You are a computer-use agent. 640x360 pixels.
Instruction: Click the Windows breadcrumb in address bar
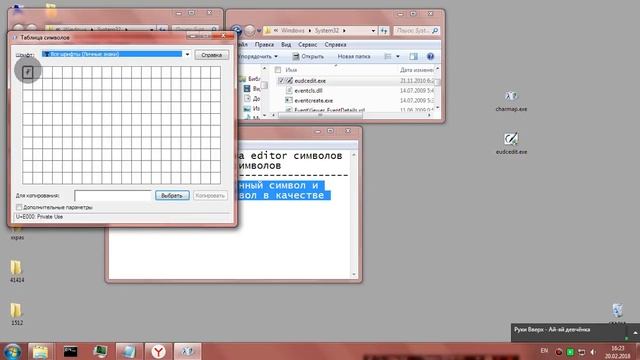pos(293,31)
